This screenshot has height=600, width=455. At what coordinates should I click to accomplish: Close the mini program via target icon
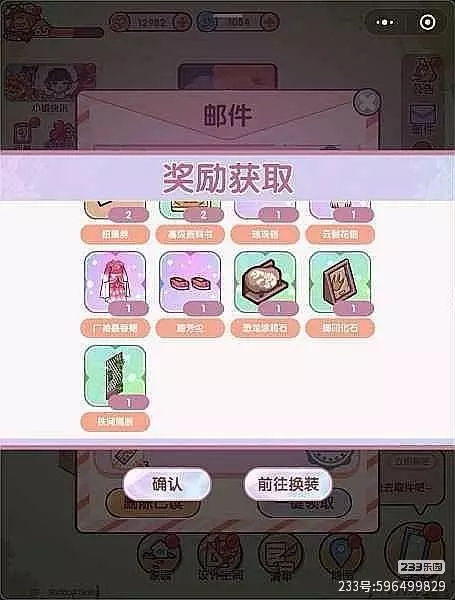[427, 23]
